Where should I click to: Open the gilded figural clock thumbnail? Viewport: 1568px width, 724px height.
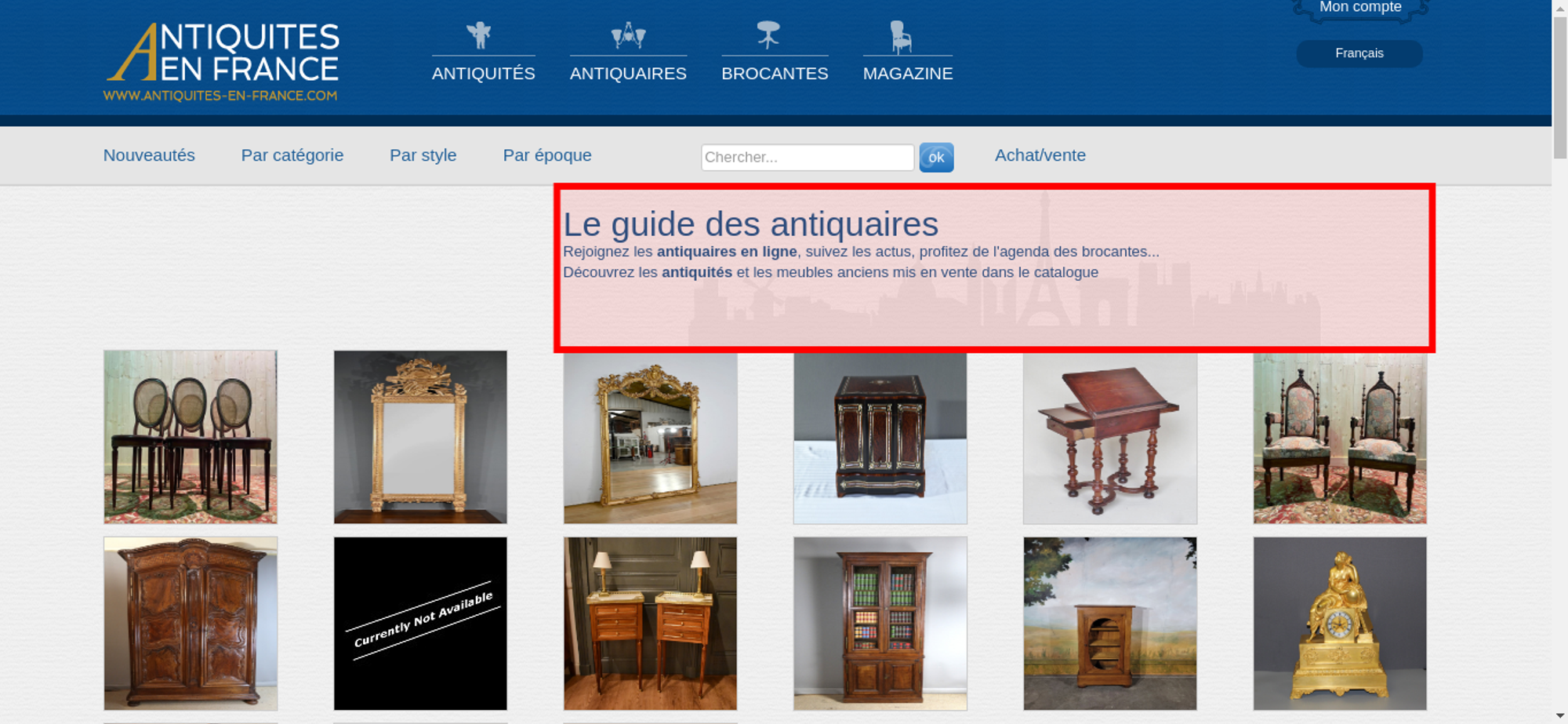pyautogui.click(x=1339, y=624)
